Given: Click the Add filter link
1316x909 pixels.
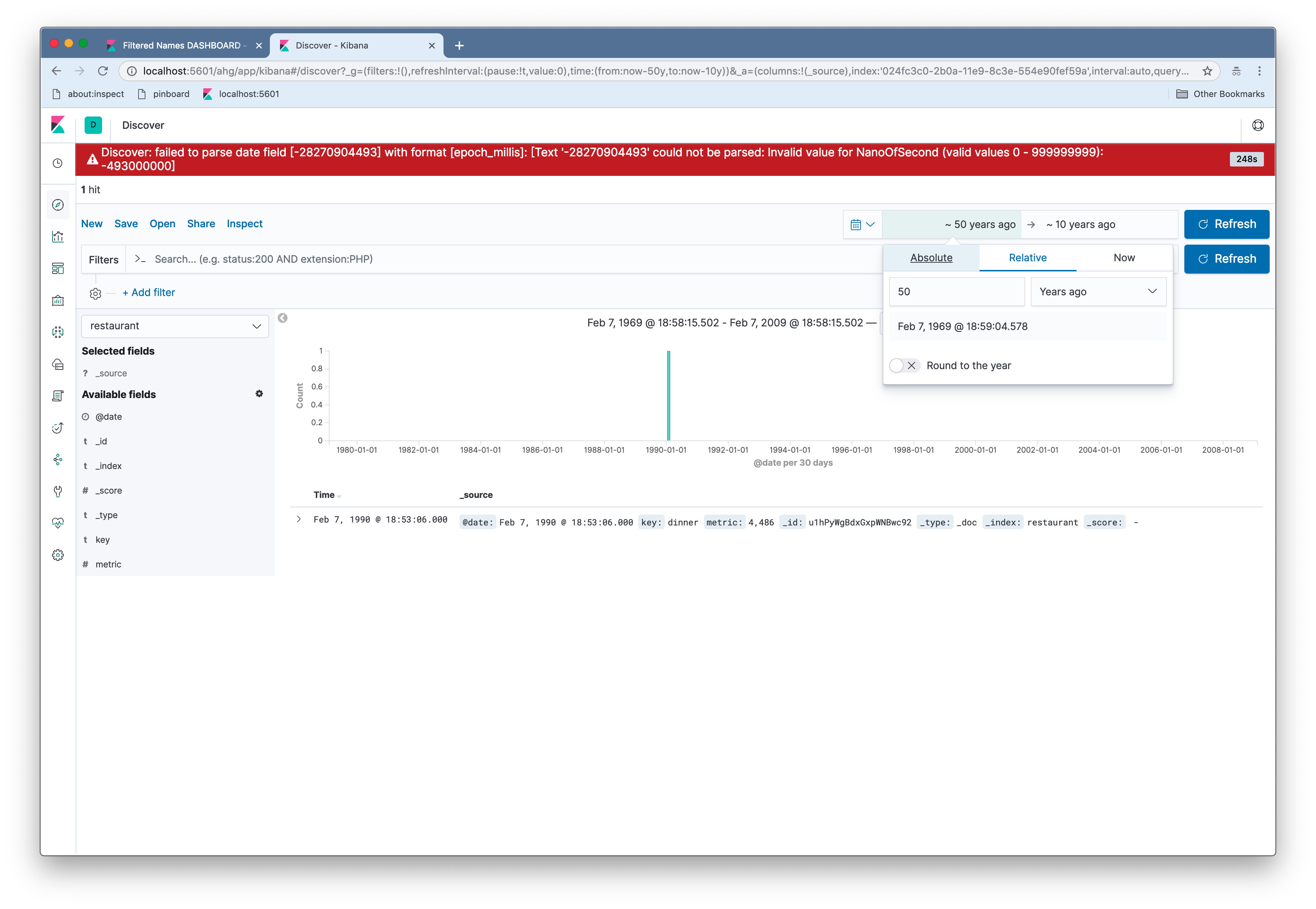Looking at the screenshot, I should pos(149,293).
